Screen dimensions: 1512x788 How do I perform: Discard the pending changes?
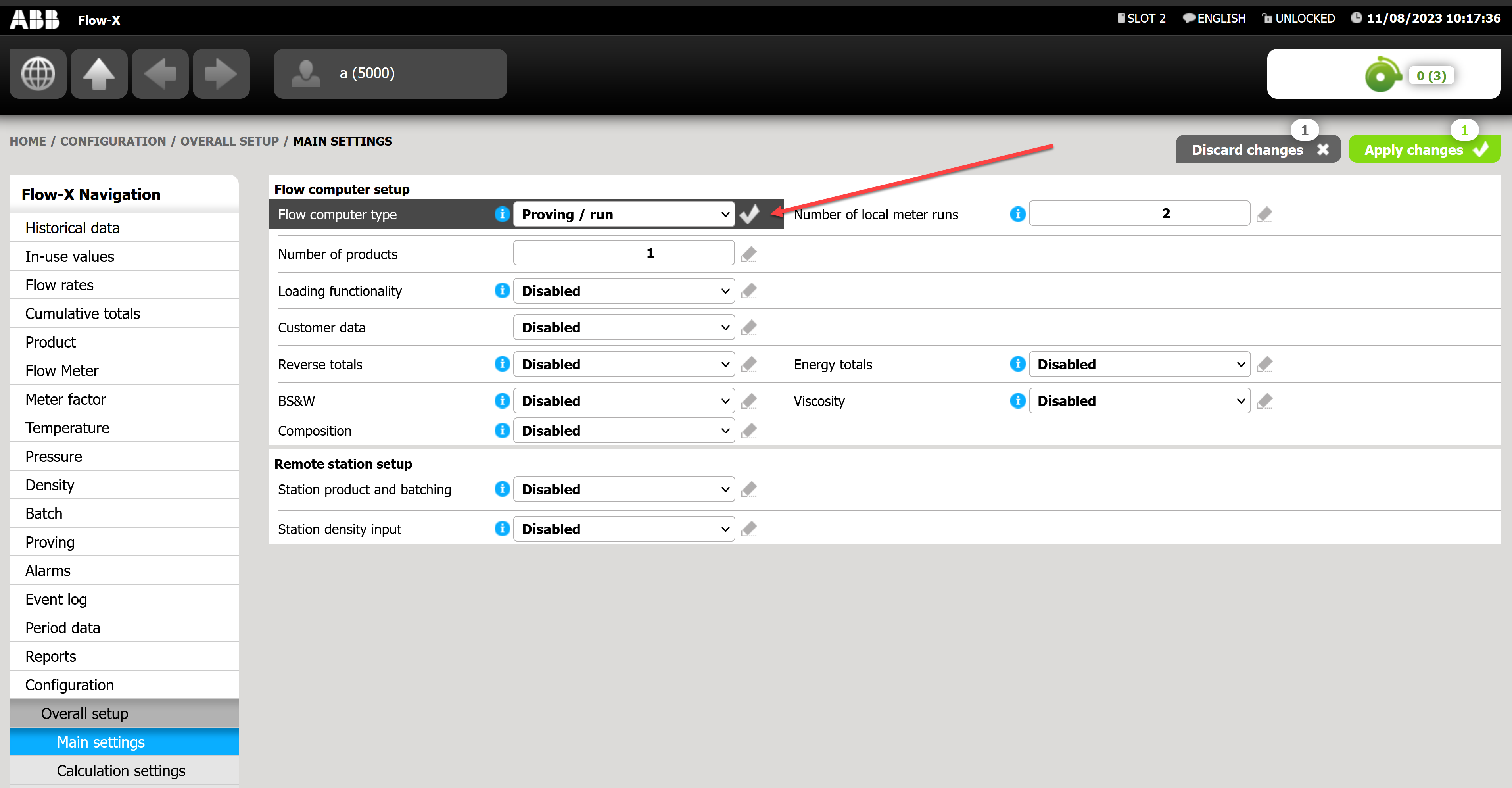tap(1258, 149)
